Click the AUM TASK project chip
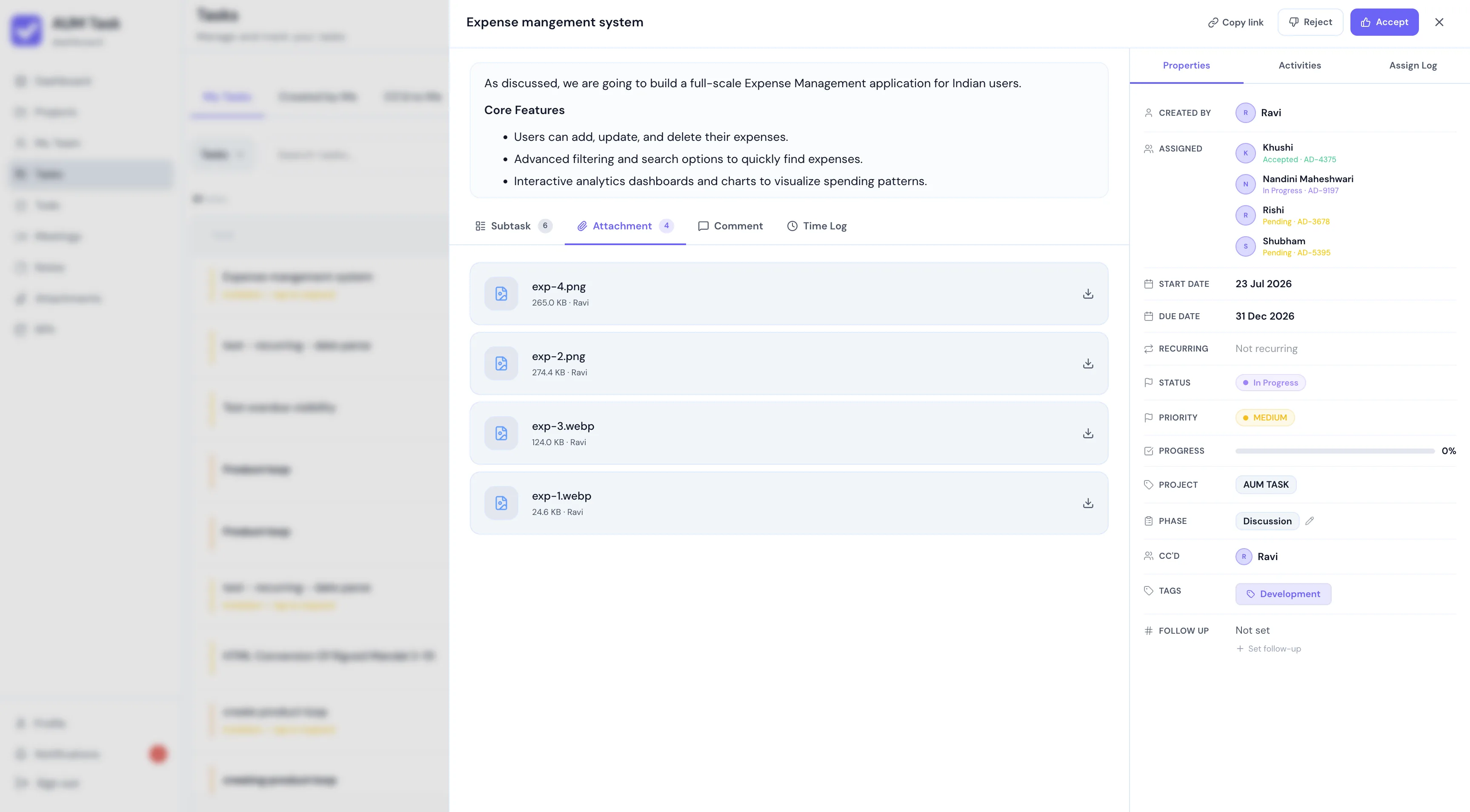The height and width of the screenshot is (812, 1470). pyautogui.click(x=1266, y=484)
